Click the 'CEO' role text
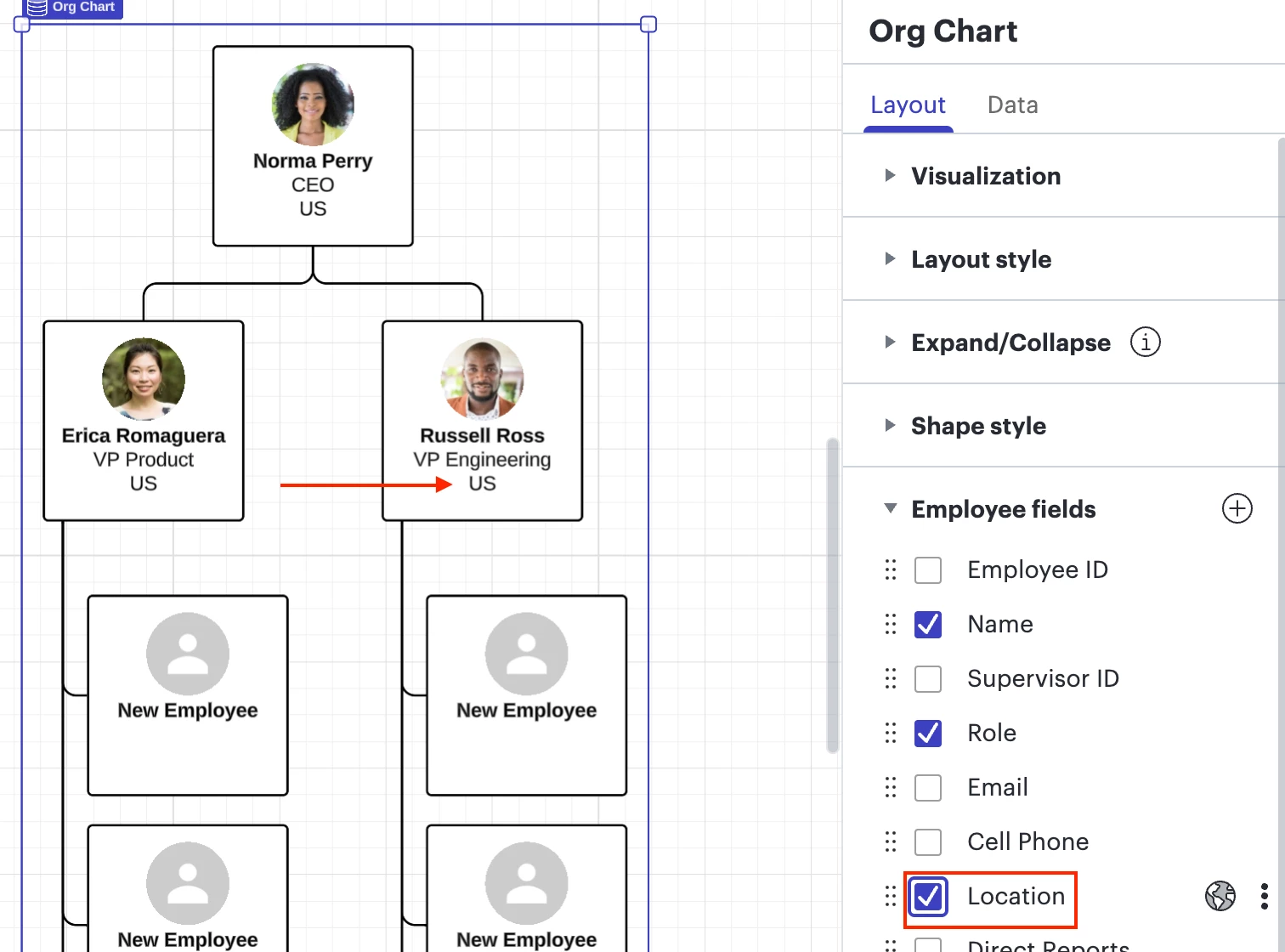 tap(313, 184)
